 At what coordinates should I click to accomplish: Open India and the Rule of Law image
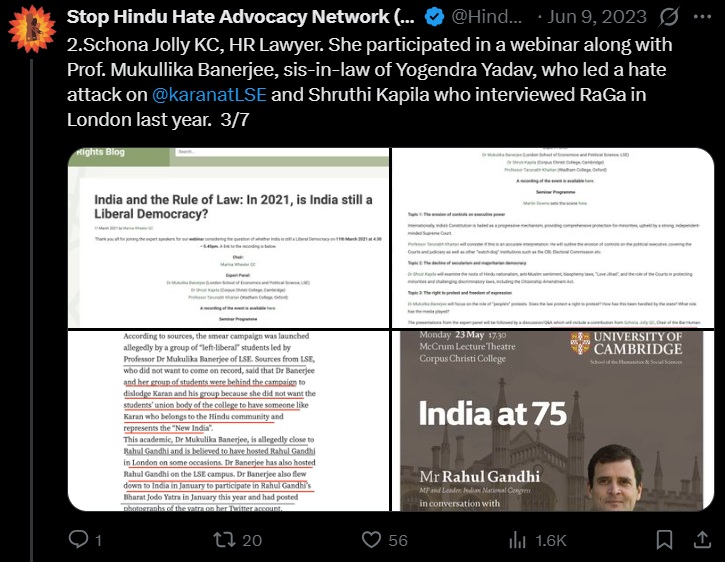pyautogui.click(x=228, y=238)
